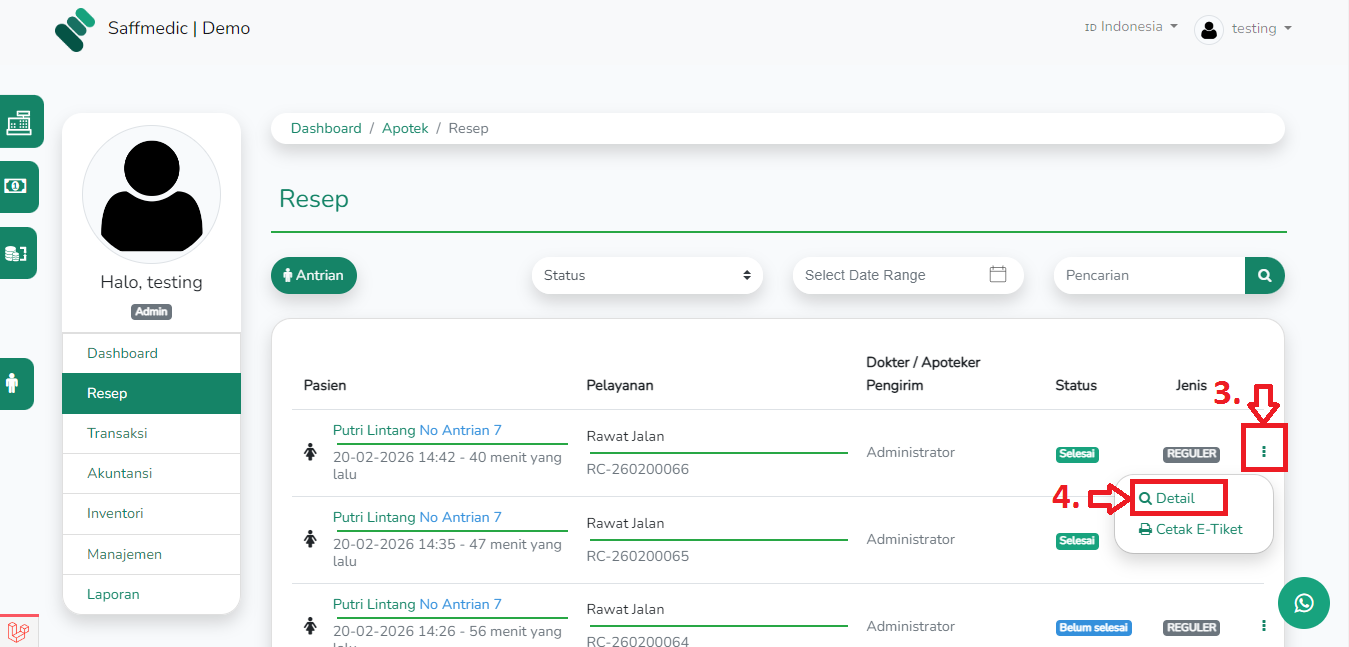The image size is (1349, 647).
Task: Expand the Status filter dropdown
Action: pyautogui.click(x=647, y=275)
